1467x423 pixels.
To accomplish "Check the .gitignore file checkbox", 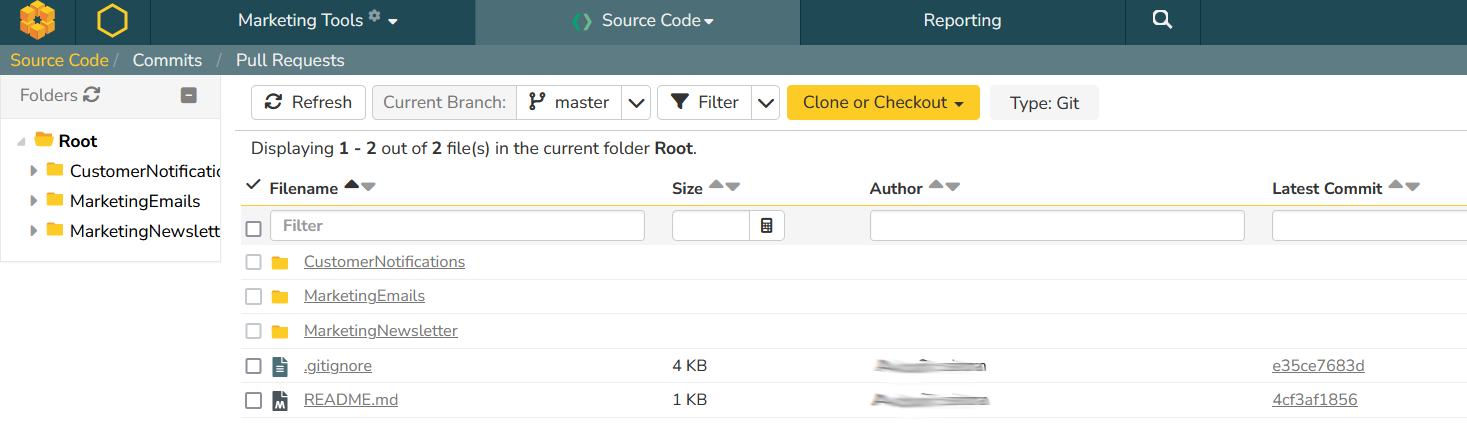I will (x=254, y=366).
